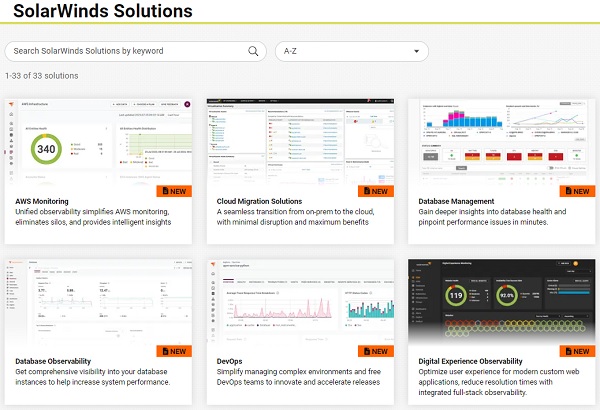Open the Cloud Migration Solutions screenshot thumbnail
Screen dimensions: 600x410
(300, 142)
